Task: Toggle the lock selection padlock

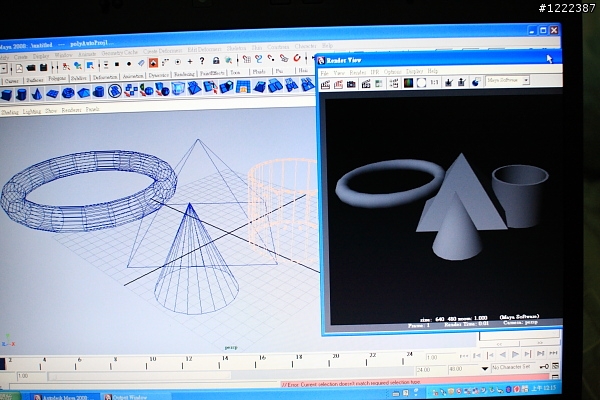Action: [x=216, y=60]
